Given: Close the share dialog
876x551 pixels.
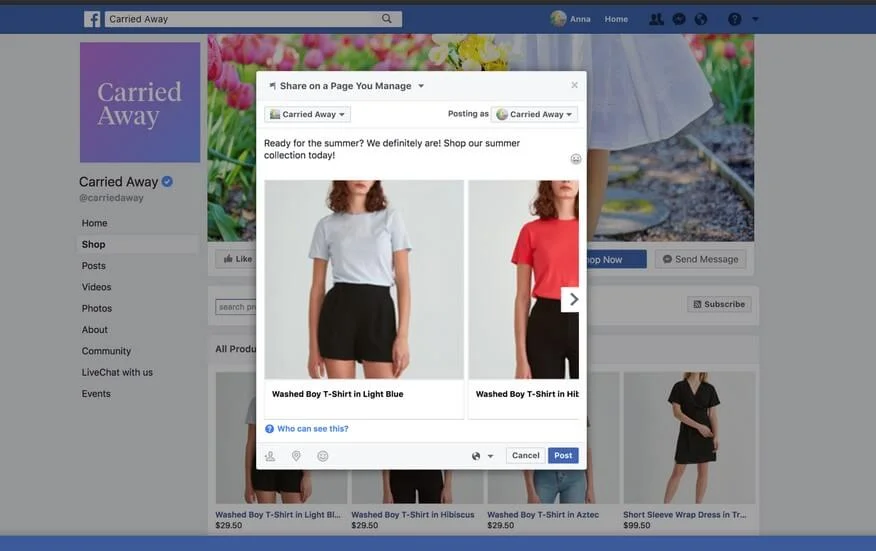Looking at the screenshot, I should tap(574, 85).
